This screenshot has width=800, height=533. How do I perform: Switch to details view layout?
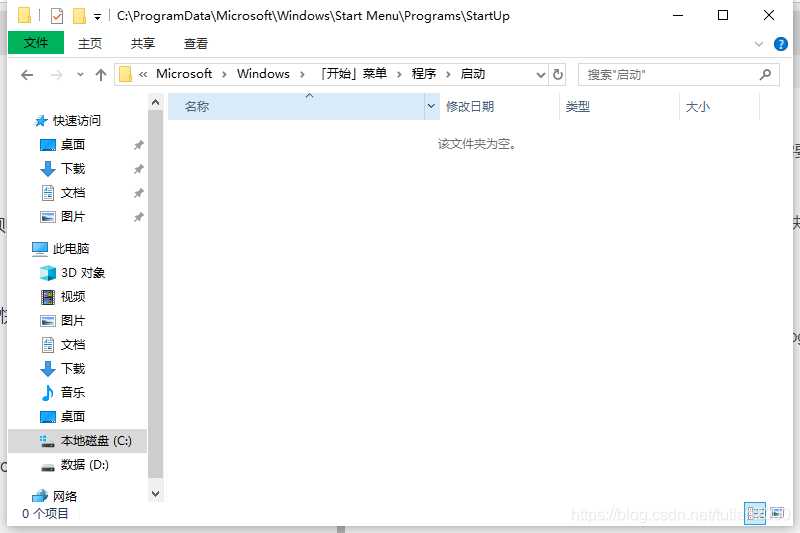point(755,514)
